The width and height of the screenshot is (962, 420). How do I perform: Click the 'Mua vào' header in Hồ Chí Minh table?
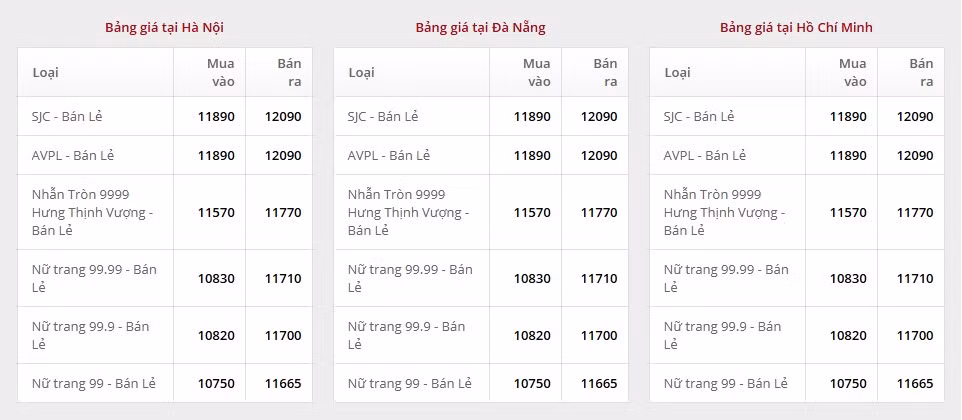pyautogui.click(x=853, y=72)
